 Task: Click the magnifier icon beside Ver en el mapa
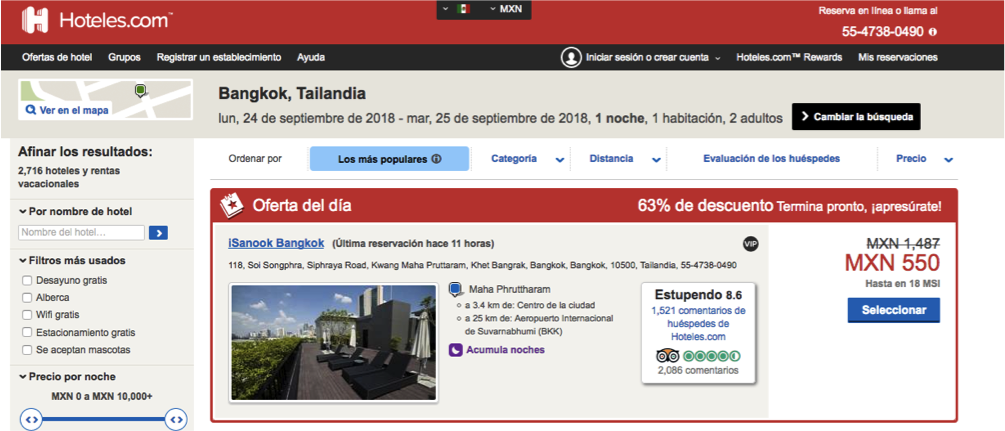(30, 110)
